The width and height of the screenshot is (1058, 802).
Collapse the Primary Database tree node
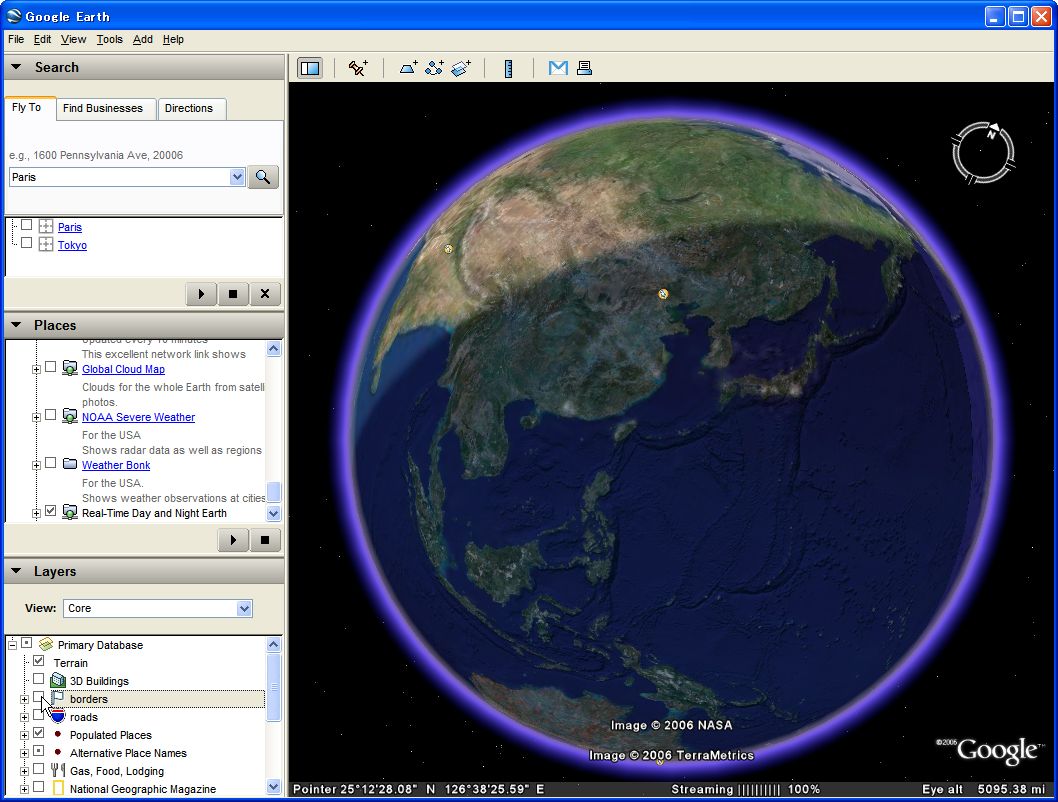click(x=12, y=645)
